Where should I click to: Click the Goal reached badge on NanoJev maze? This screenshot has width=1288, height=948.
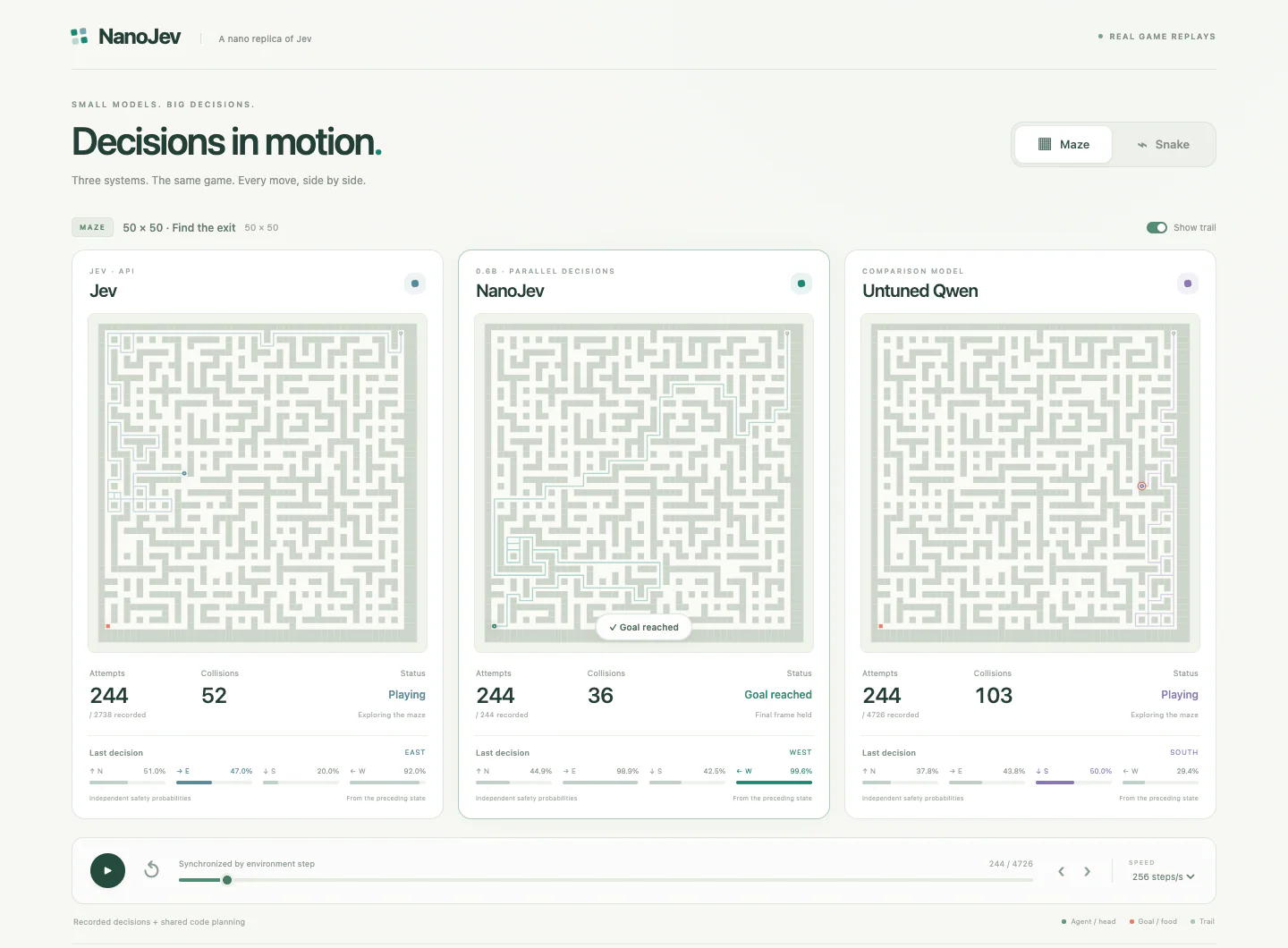click(644, 627)
